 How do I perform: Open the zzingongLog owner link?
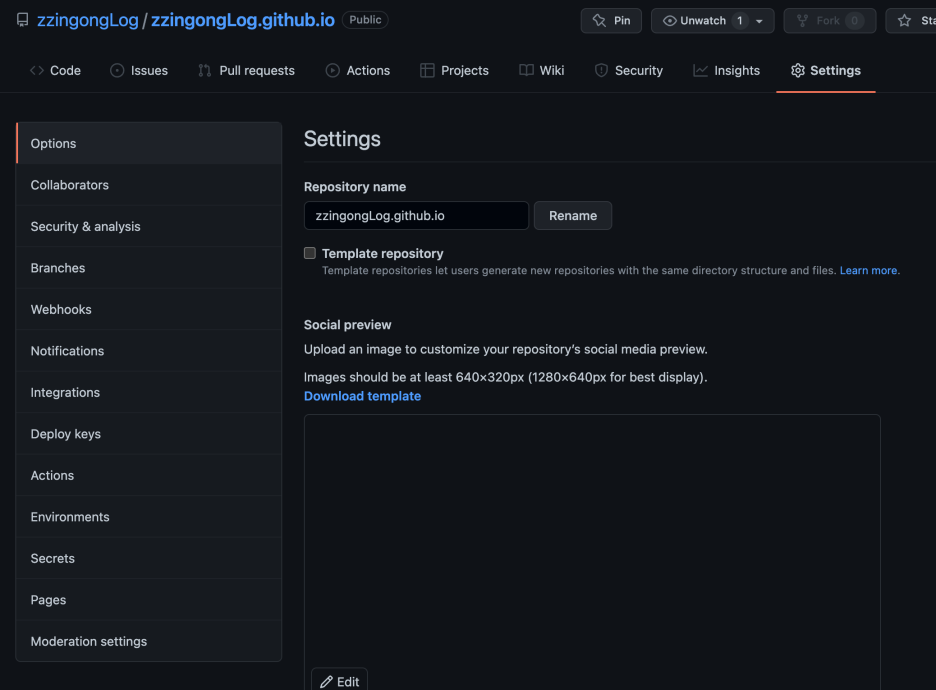pos(88,20)
